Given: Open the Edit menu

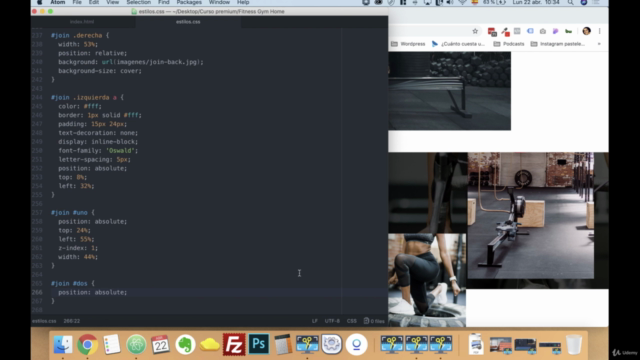Looking at the screenshot, I should coord(94,2).
